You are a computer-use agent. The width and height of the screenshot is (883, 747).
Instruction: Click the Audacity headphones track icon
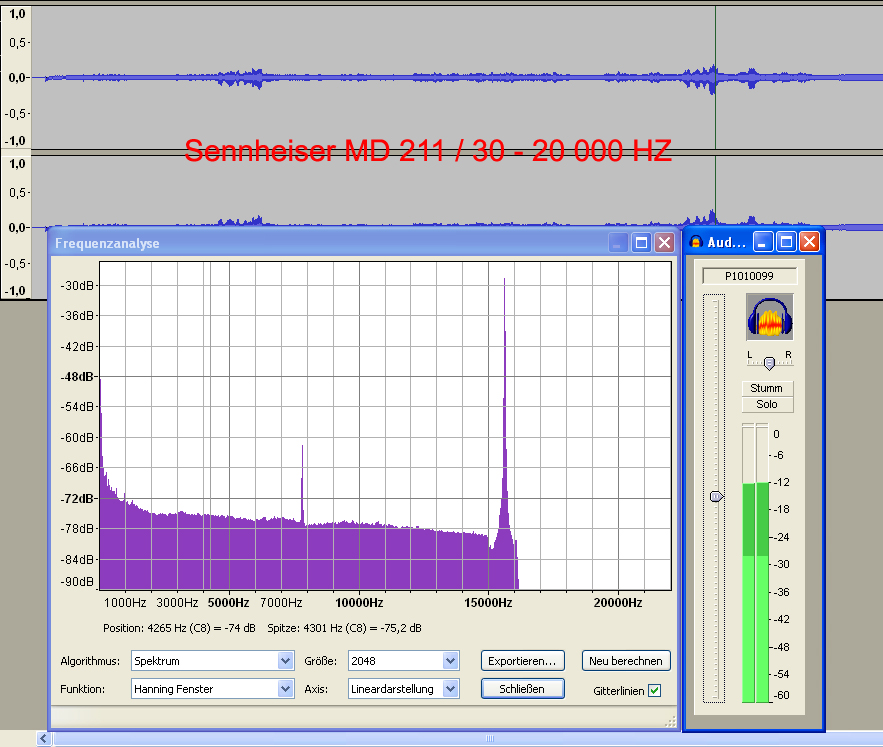pyautogui.click(x=769, y=318)
